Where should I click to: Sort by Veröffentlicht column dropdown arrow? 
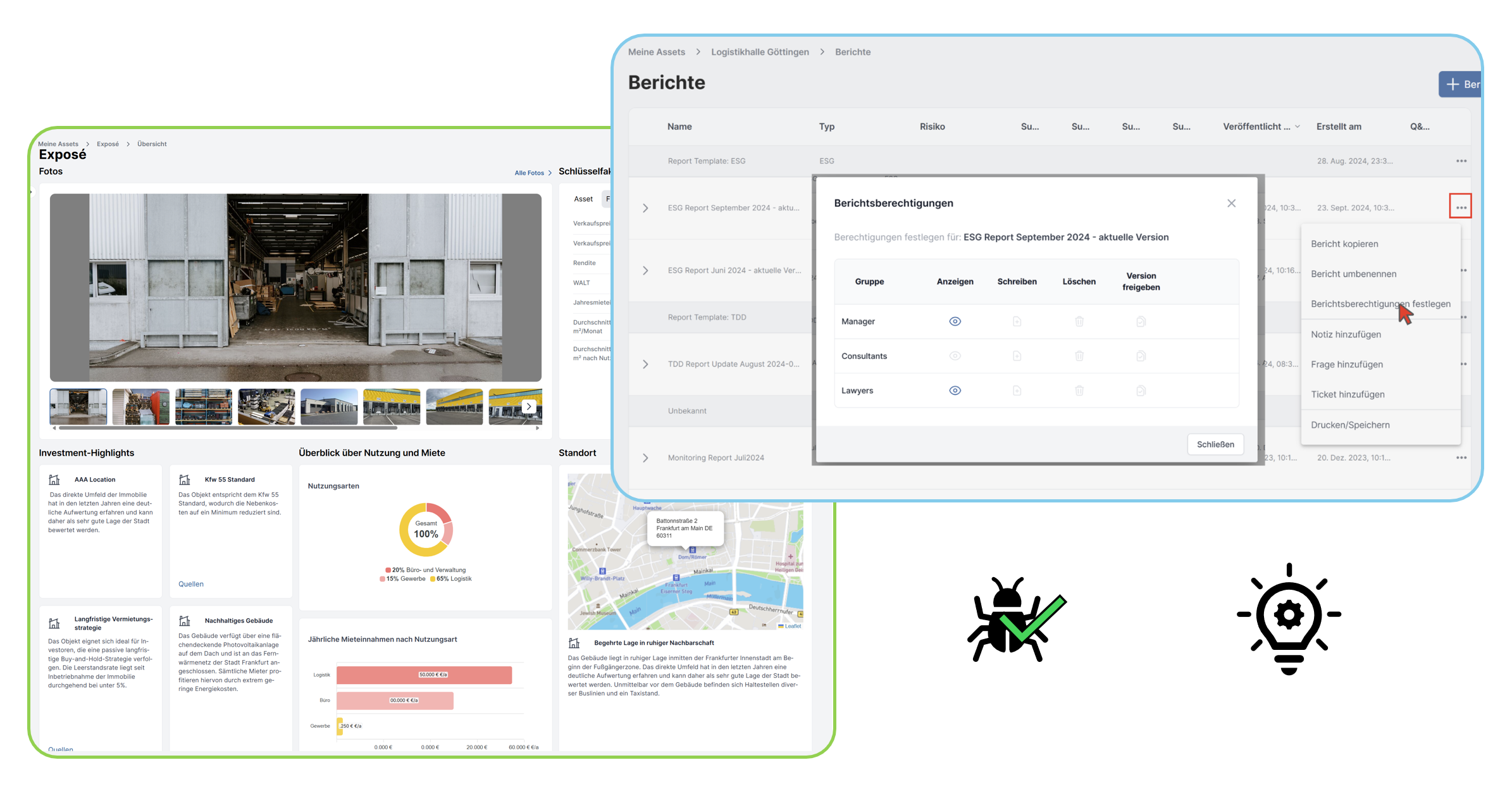pyautogui.click(x=1298, y=127)
